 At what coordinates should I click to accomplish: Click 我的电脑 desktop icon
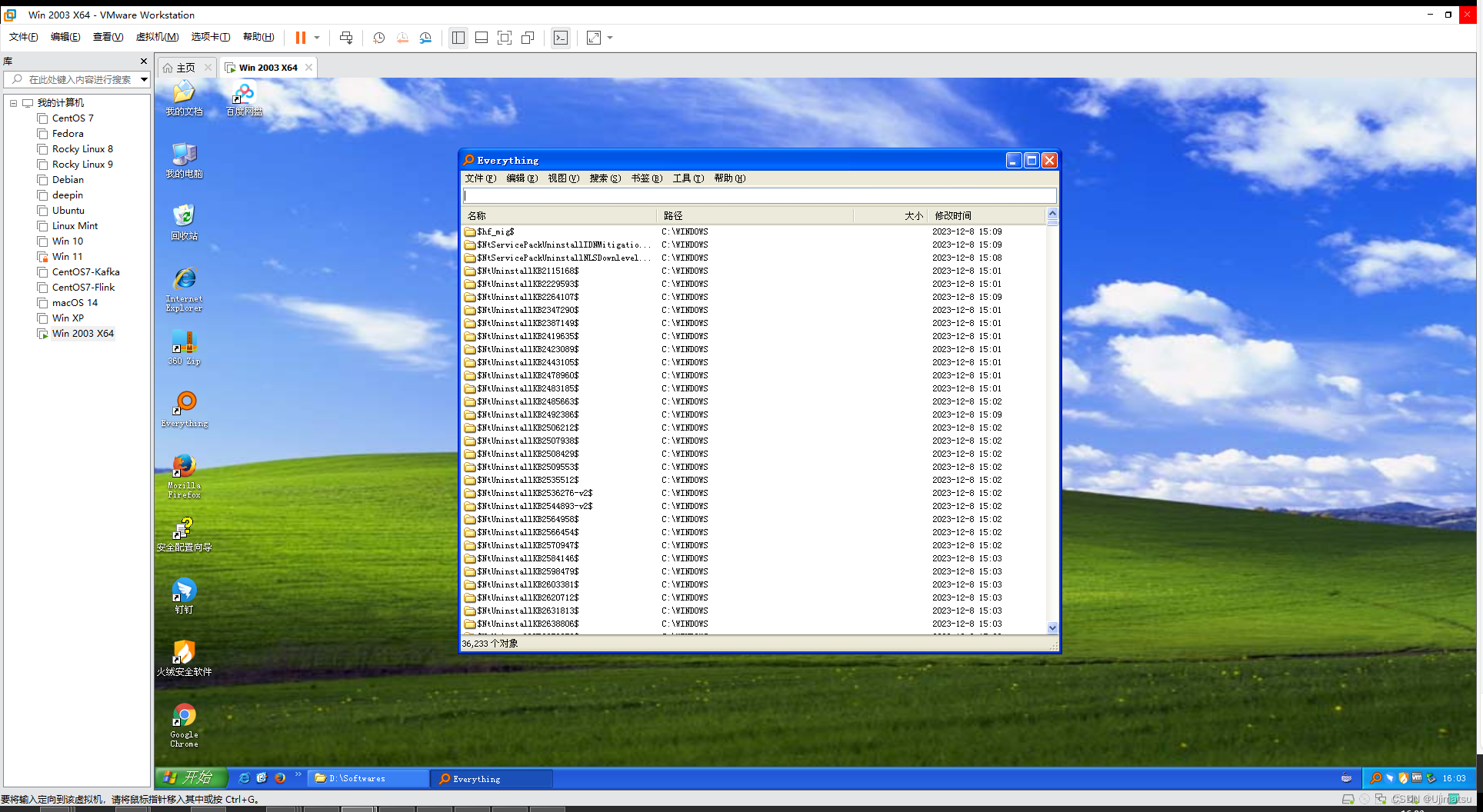coord(184,161)
